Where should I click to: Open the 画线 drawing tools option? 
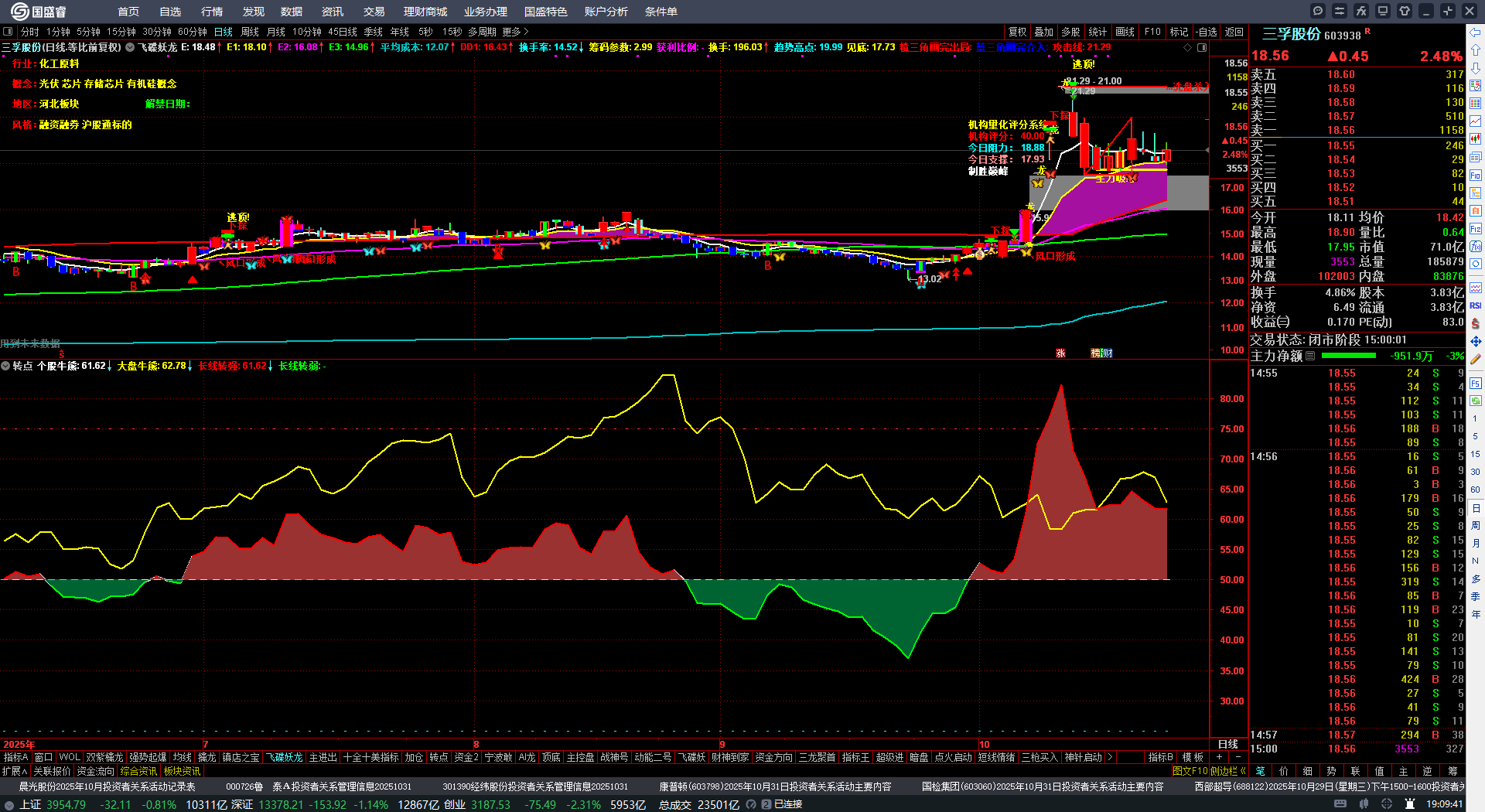coord(1125,32)
